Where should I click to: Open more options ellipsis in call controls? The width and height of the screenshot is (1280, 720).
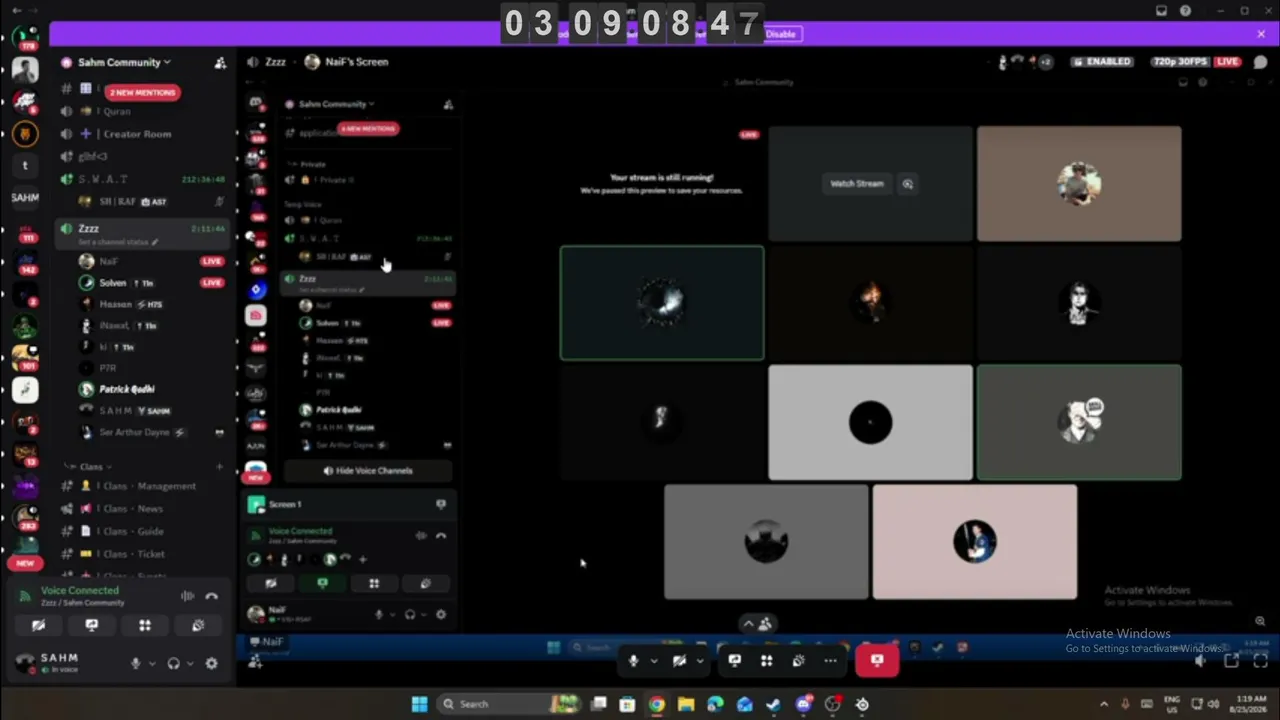point(830,660)
